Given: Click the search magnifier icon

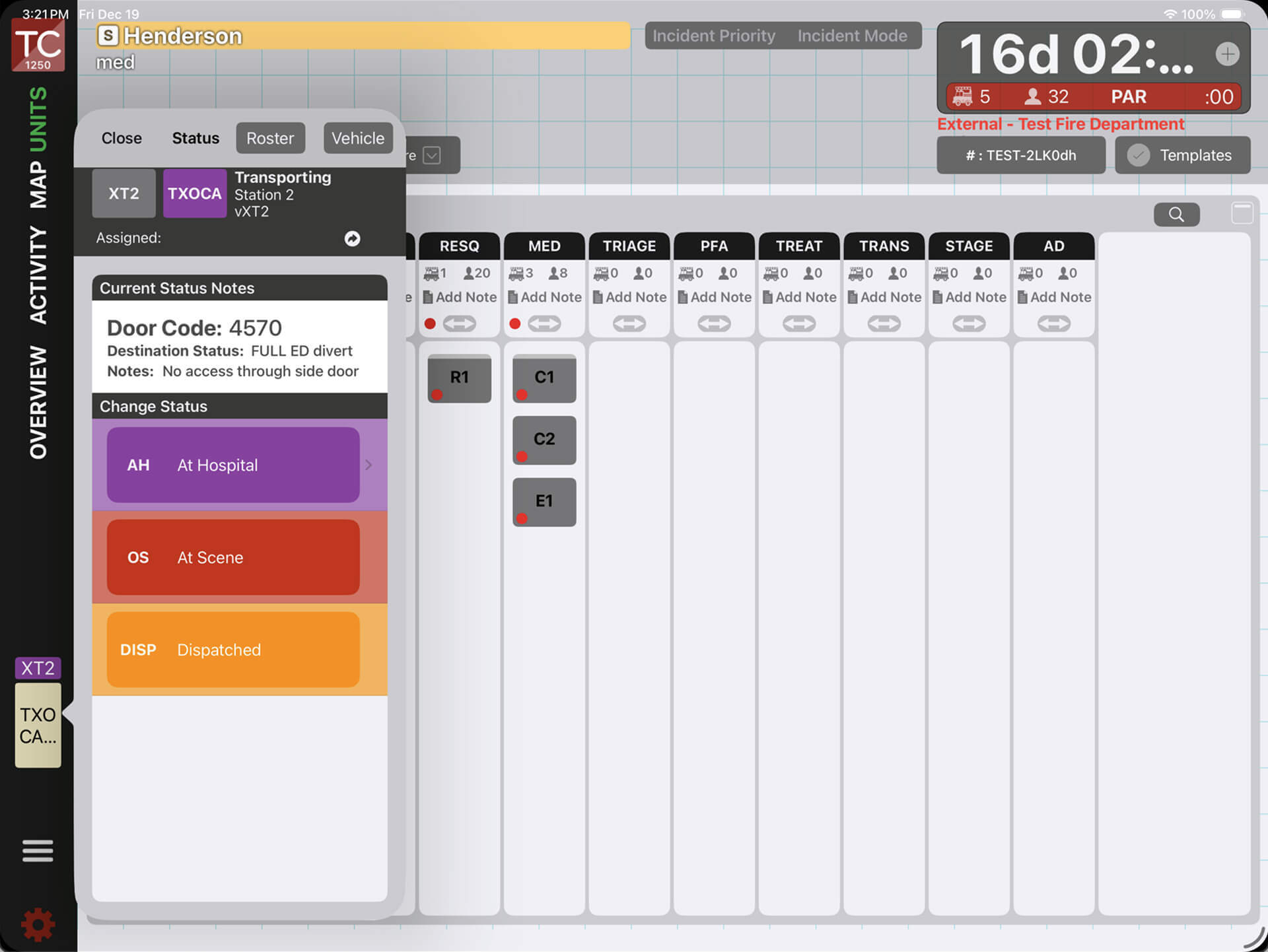Looking at the screenshot, I should [1176, 215].
